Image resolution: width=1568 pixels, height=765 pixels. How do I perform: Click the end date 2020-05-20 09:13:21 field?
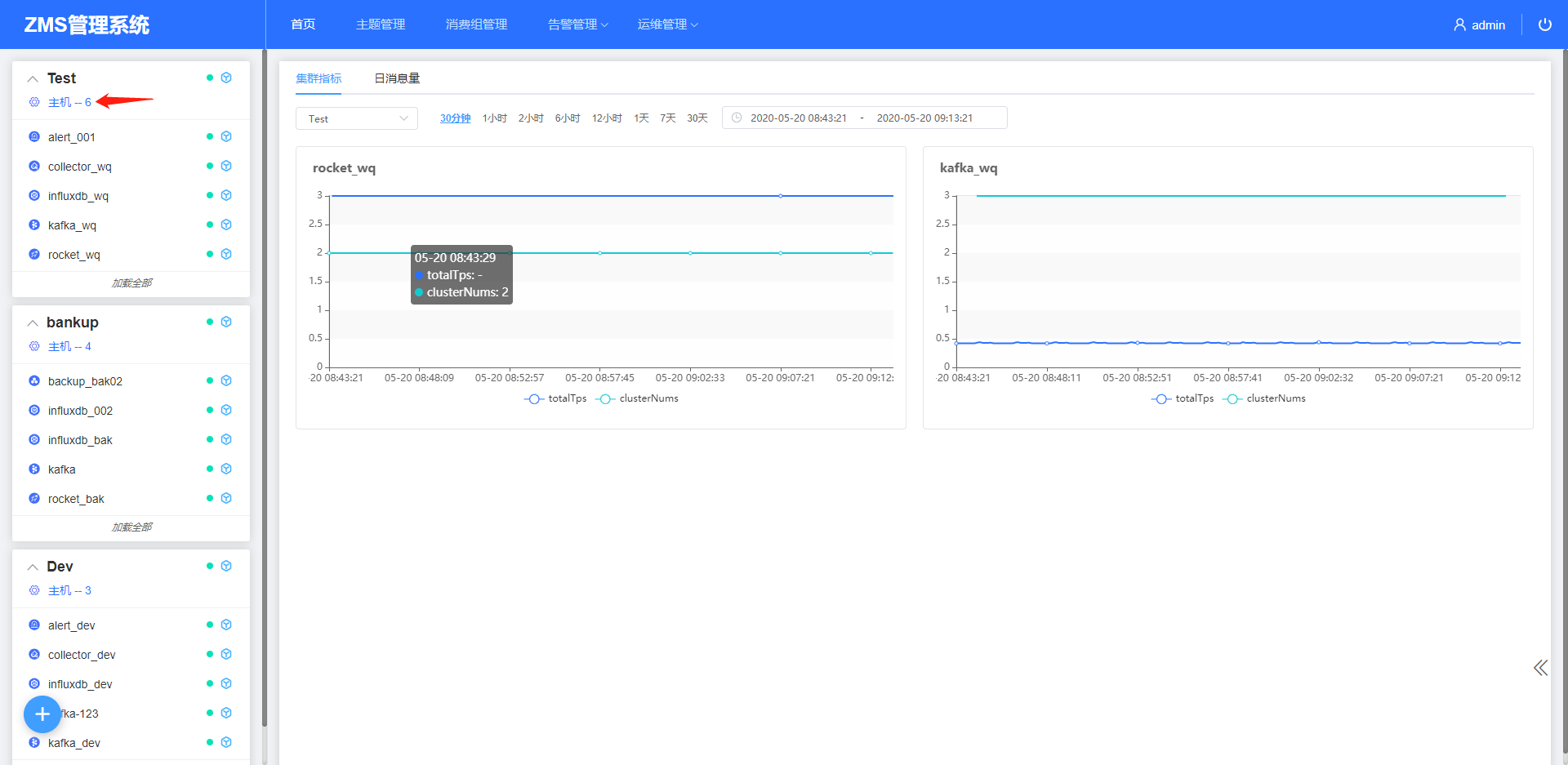(924, 118)
